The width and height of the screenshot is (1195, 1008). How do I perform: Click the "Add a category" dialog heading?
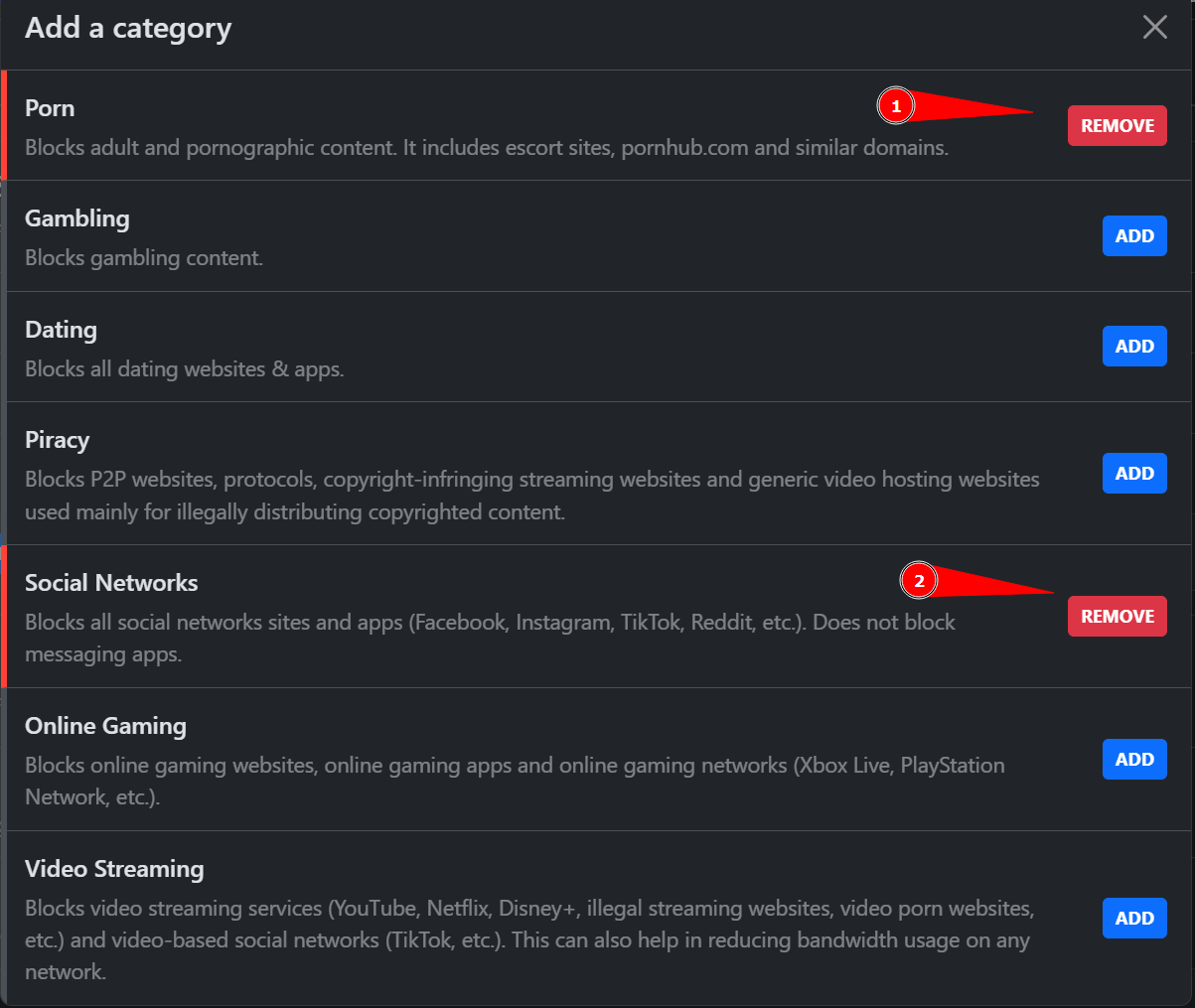pos(128,28)
